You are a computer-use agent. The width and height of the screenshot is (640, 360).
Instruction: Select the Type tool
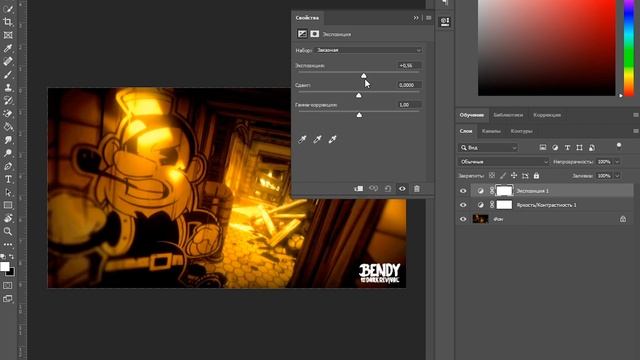(x=8, y=179)
